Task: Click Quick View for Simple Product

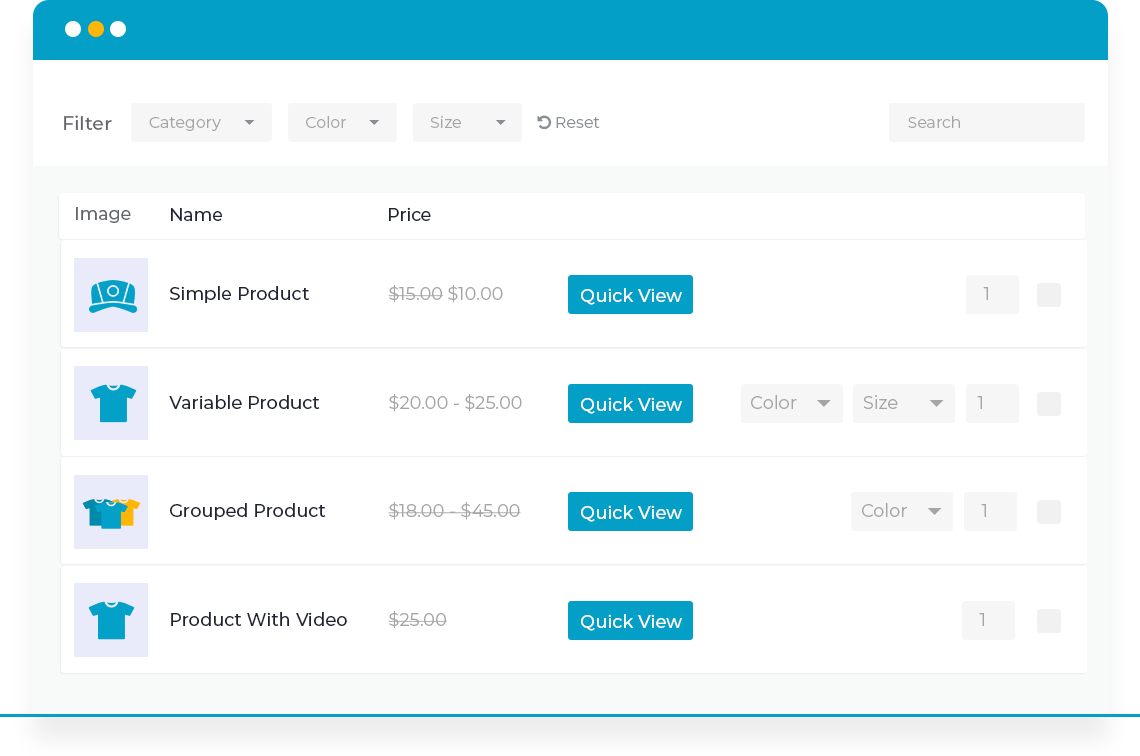Action: (630, 294)
